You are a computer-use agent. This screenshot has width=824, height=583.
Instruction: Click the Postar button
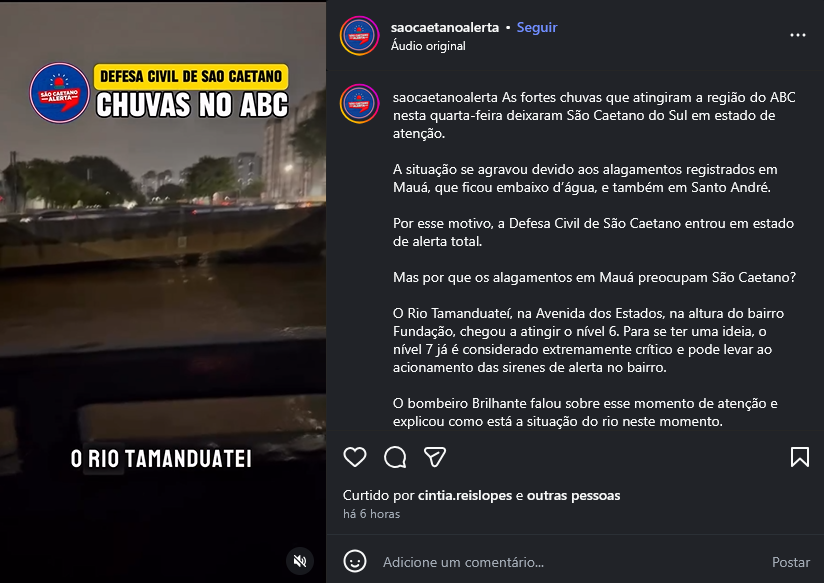(790, 562)
